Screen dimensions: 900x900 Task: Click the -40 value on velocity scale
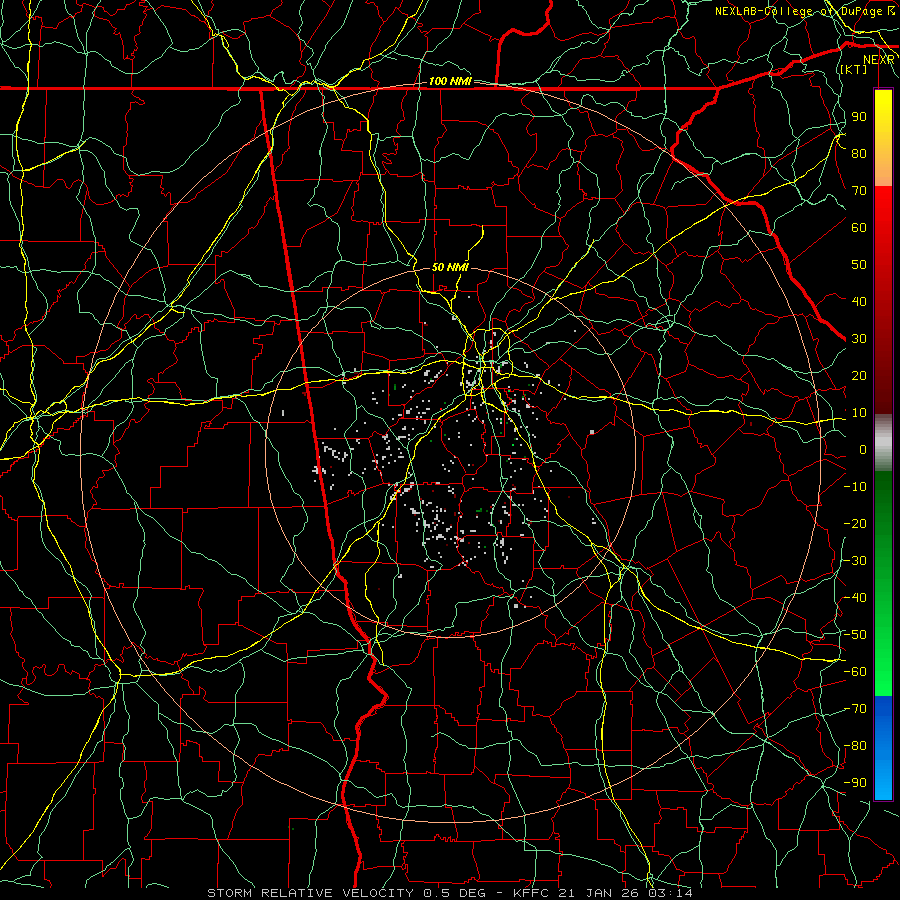tap(855, 598)
